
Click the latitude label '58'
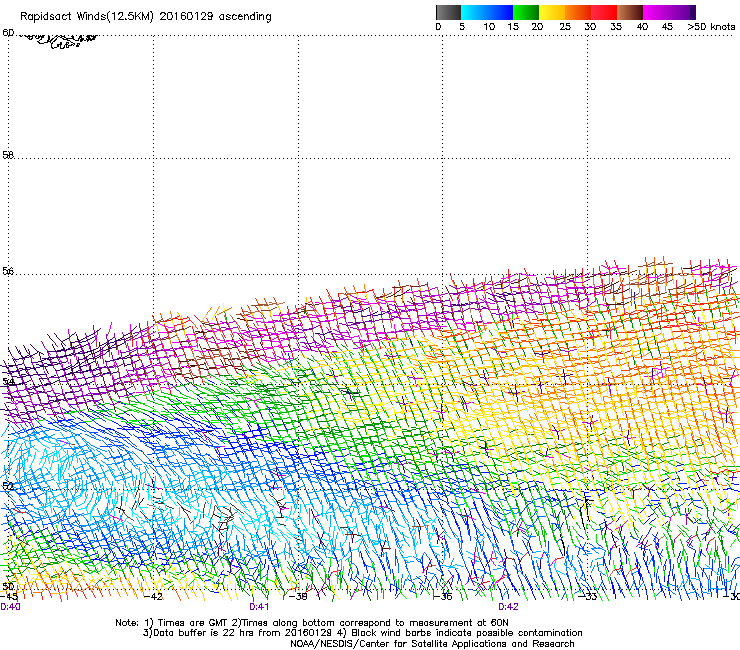[x=8, y=155]
